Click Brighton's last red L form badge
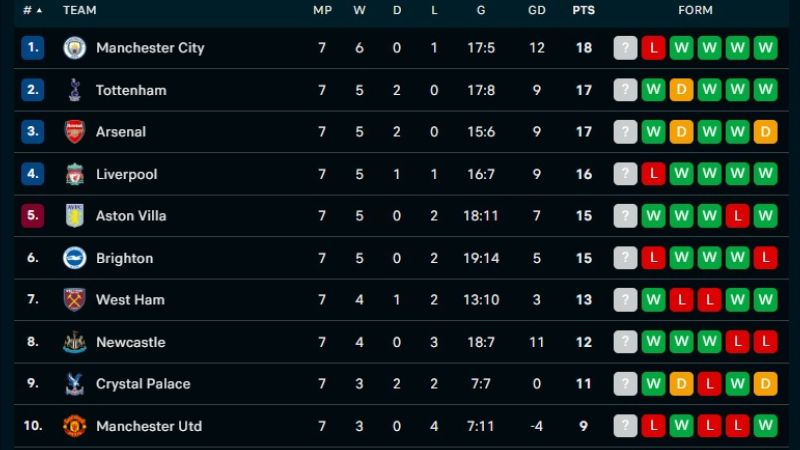The height and width of the screenshot is (450, 800). pyautogui.click(x=765, y=258)
